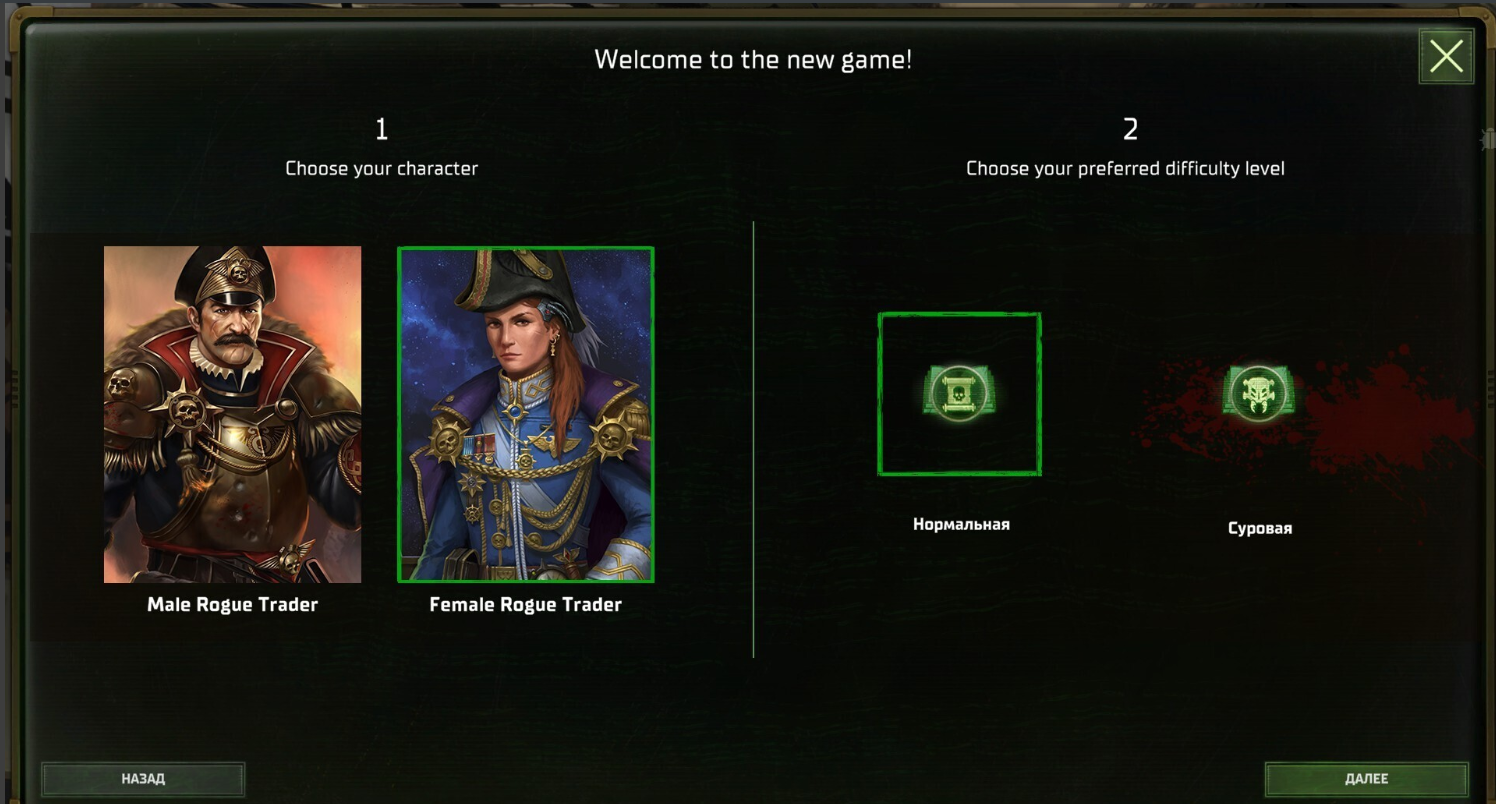Close the new game dialog with X
This screenshot has height=804, width=1496.
point(1446,57)
